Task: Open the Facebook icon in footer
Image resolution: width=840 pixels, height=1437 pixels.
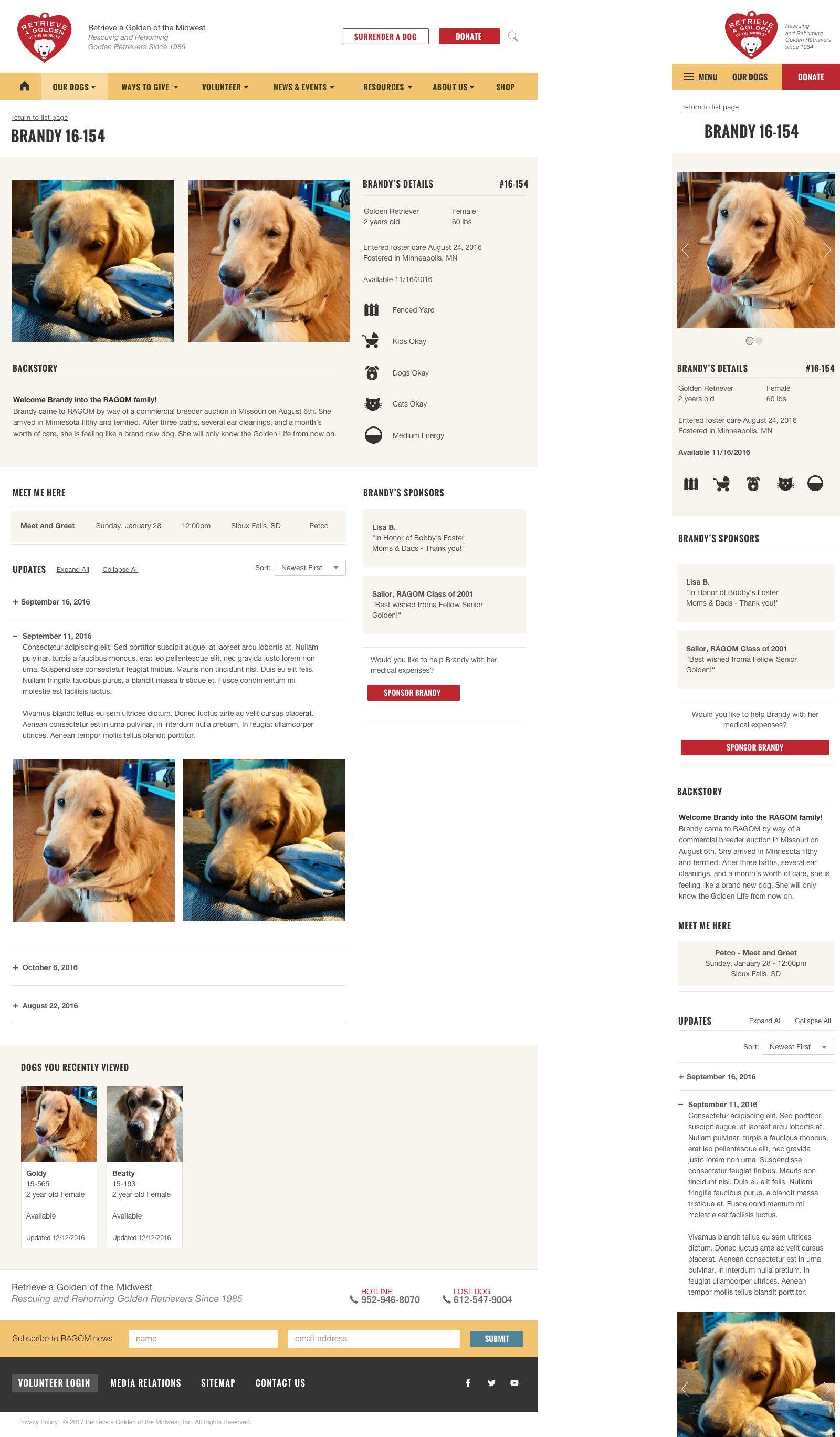Action: click(468, 1383)
